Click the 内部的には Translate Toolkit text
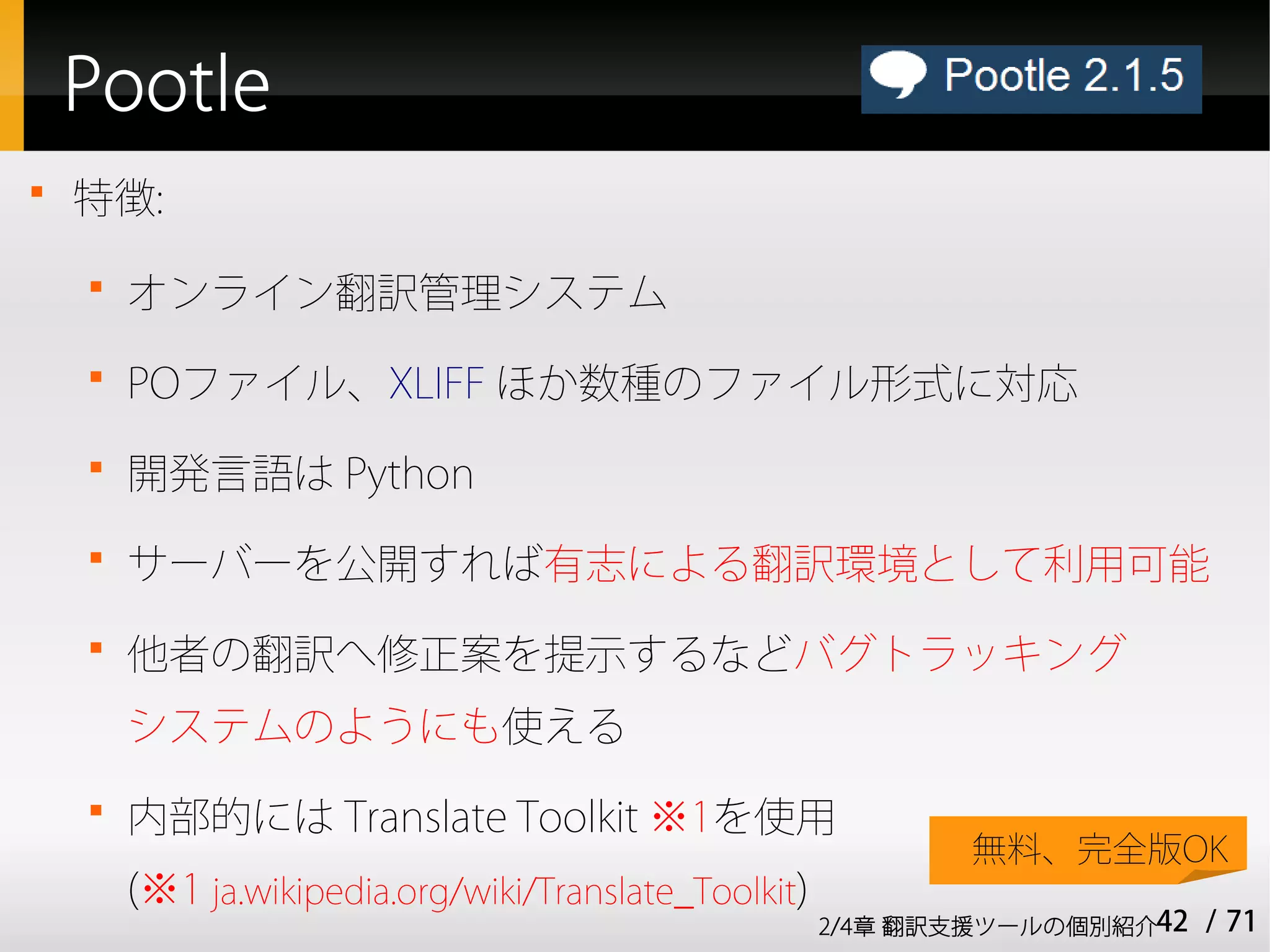 (383, 817)
